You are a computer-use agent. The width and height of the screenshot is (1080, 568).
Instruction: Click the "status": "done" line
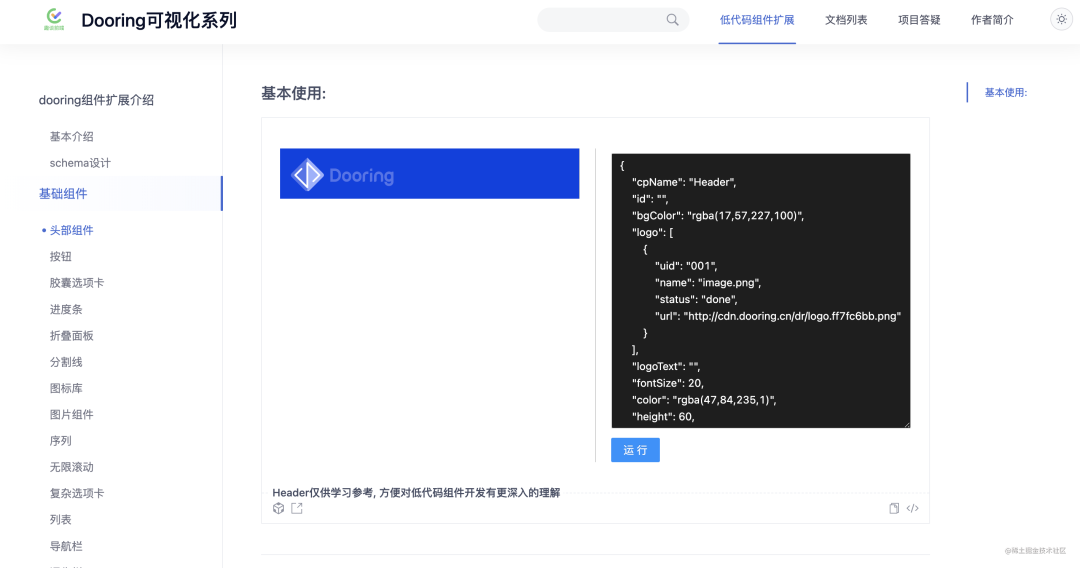(696, 299)
